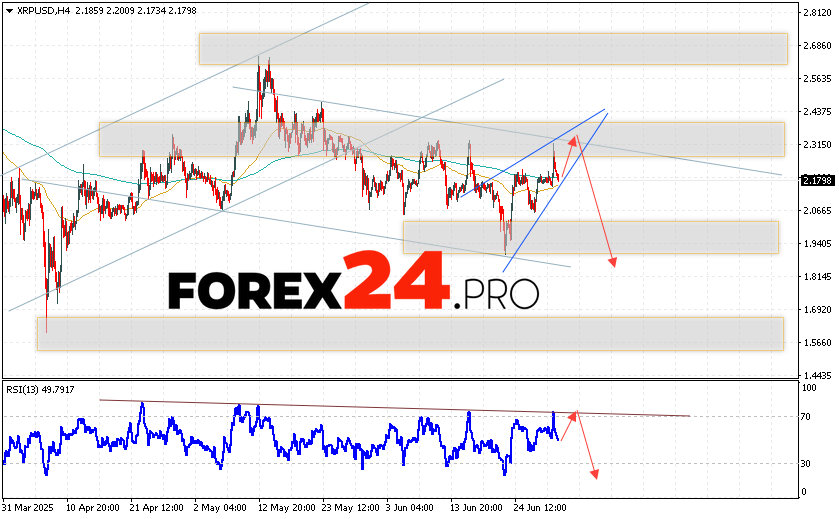
Task: Click the RSI(13) 49.7917 indicator label
Action: tap(39, 389)
